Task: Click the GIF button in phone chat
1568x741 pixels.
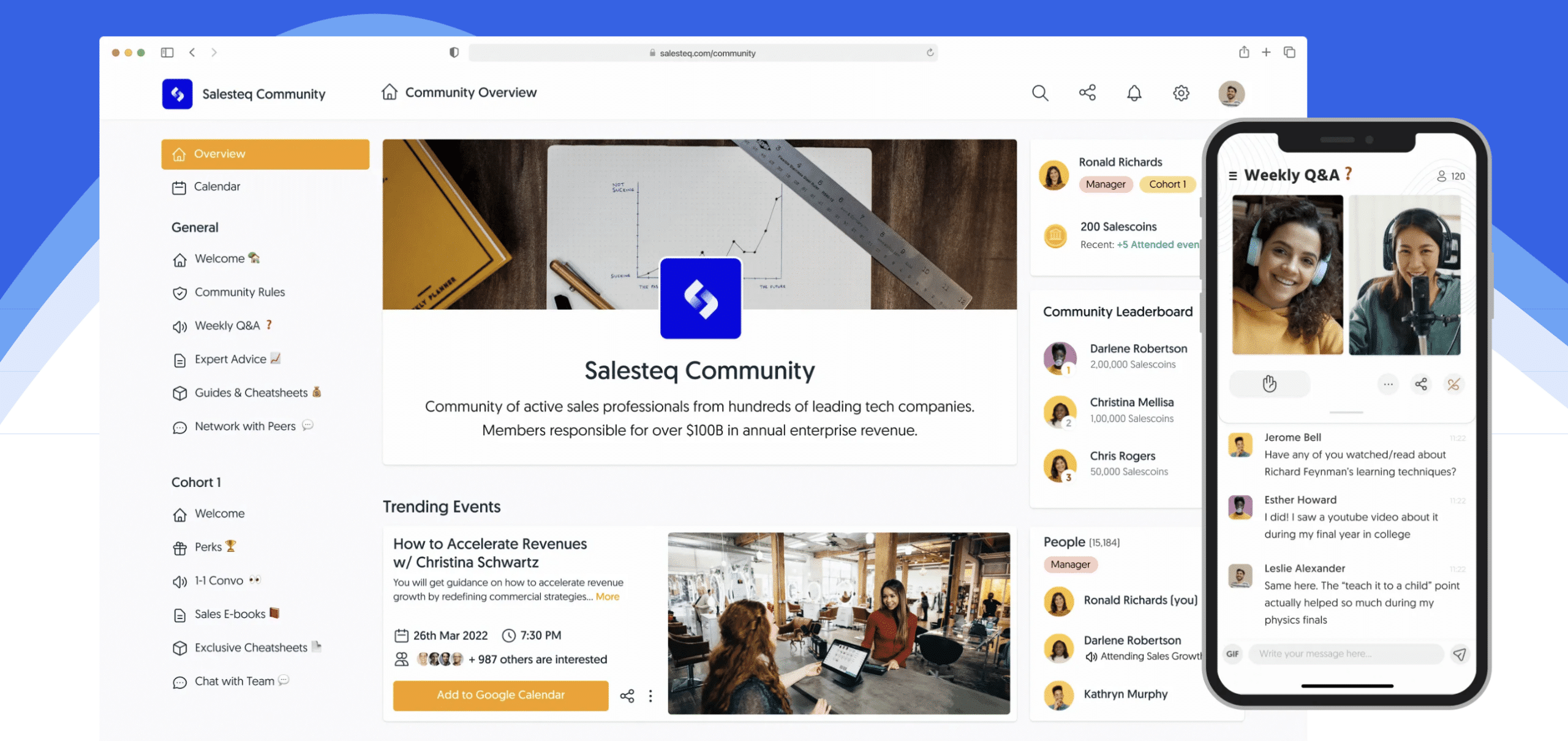Action: tap(1232, 654)
